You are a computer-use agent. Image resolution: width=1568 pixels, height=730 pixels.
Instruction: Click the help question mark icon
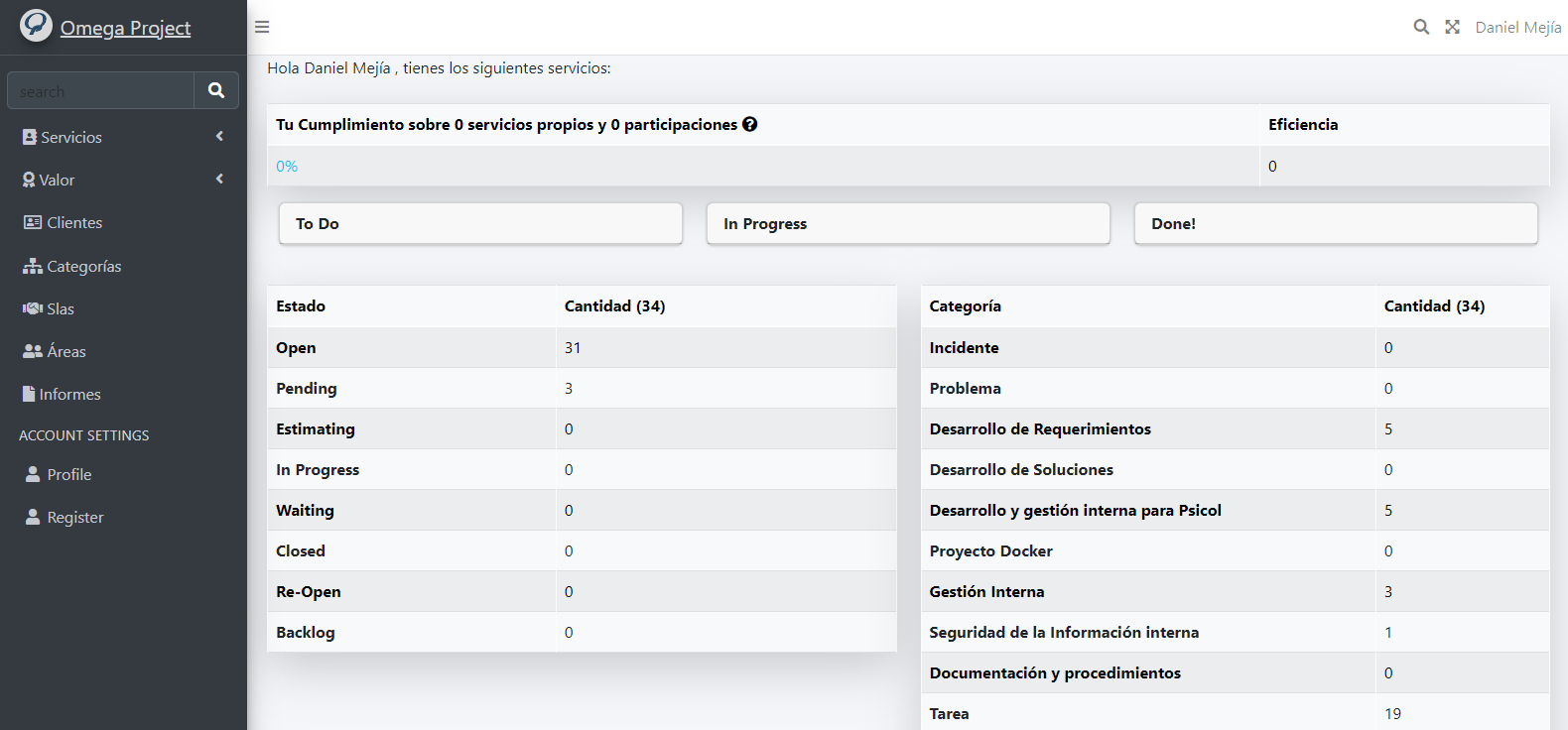point(749,124)
